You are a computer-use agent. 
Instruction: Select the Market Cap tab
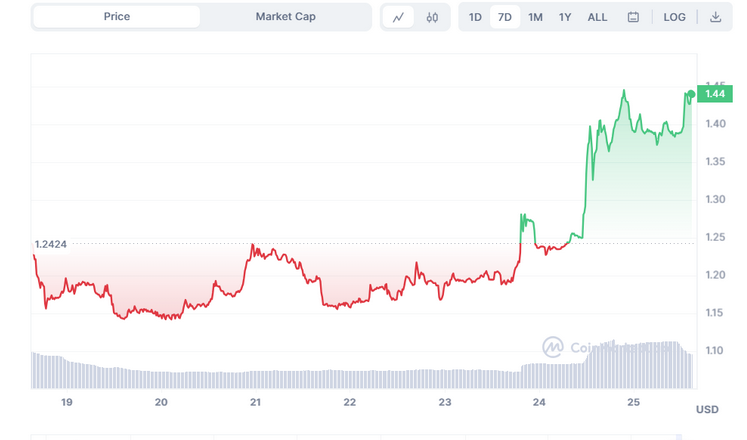tap(285, 17)
